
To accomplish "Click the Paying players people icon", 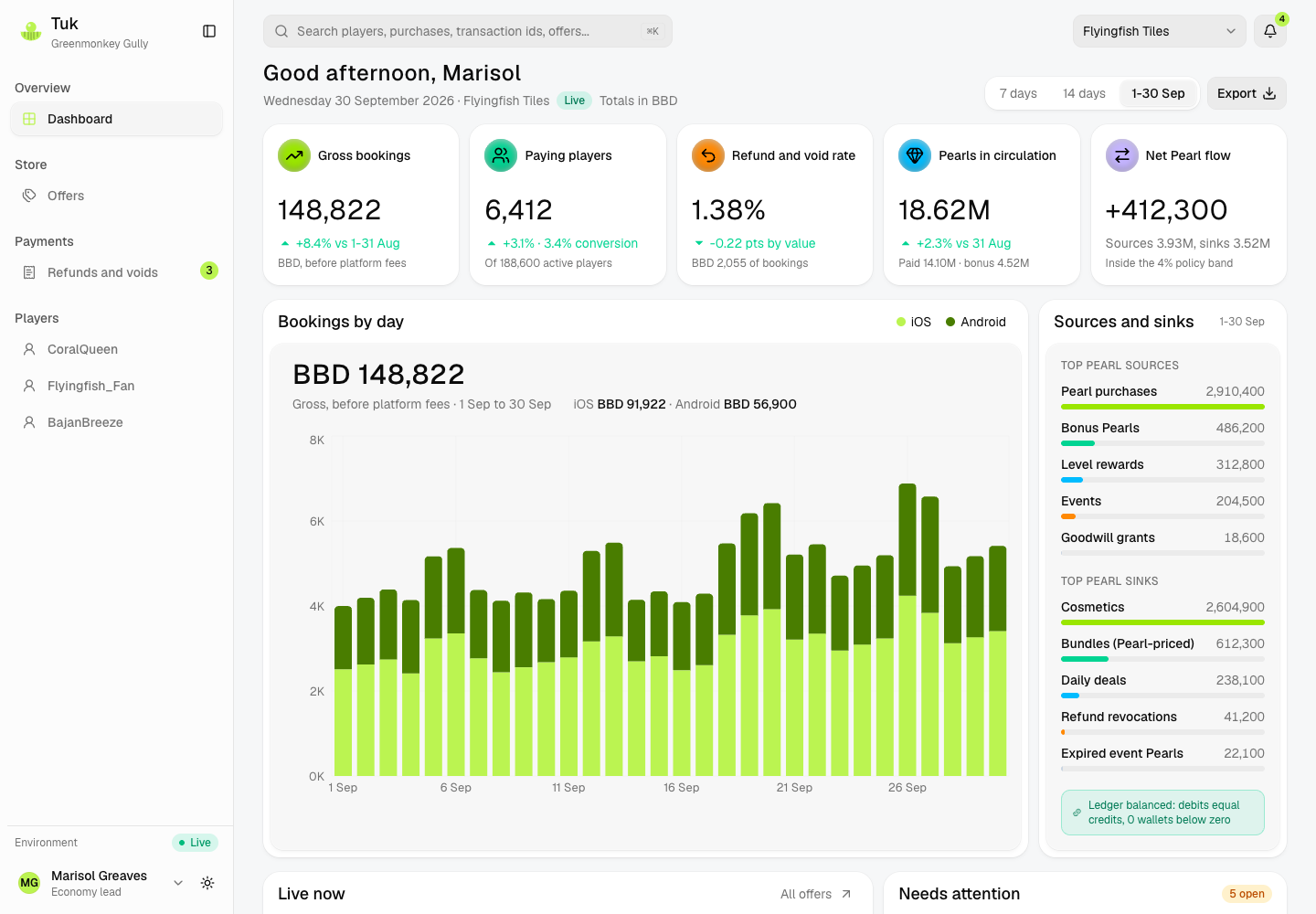I will click(x=501, y=155).
